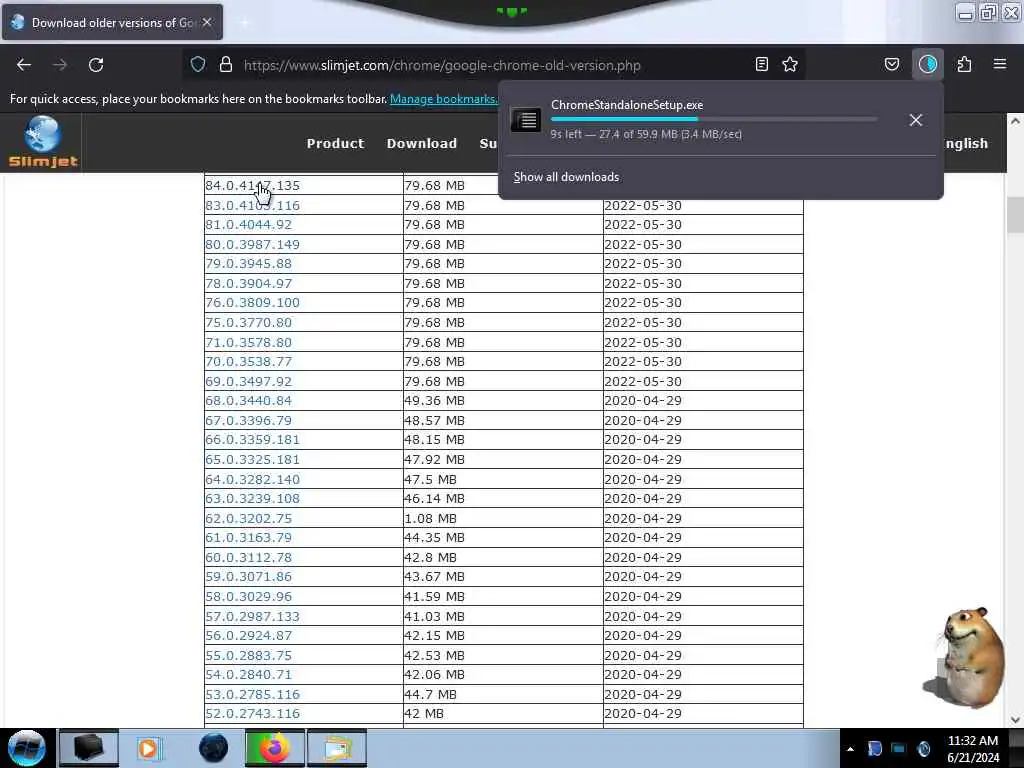1024x768 pixels.
Task: Download Chrome version 62.0.3202.75
Action: click(248, 519)
